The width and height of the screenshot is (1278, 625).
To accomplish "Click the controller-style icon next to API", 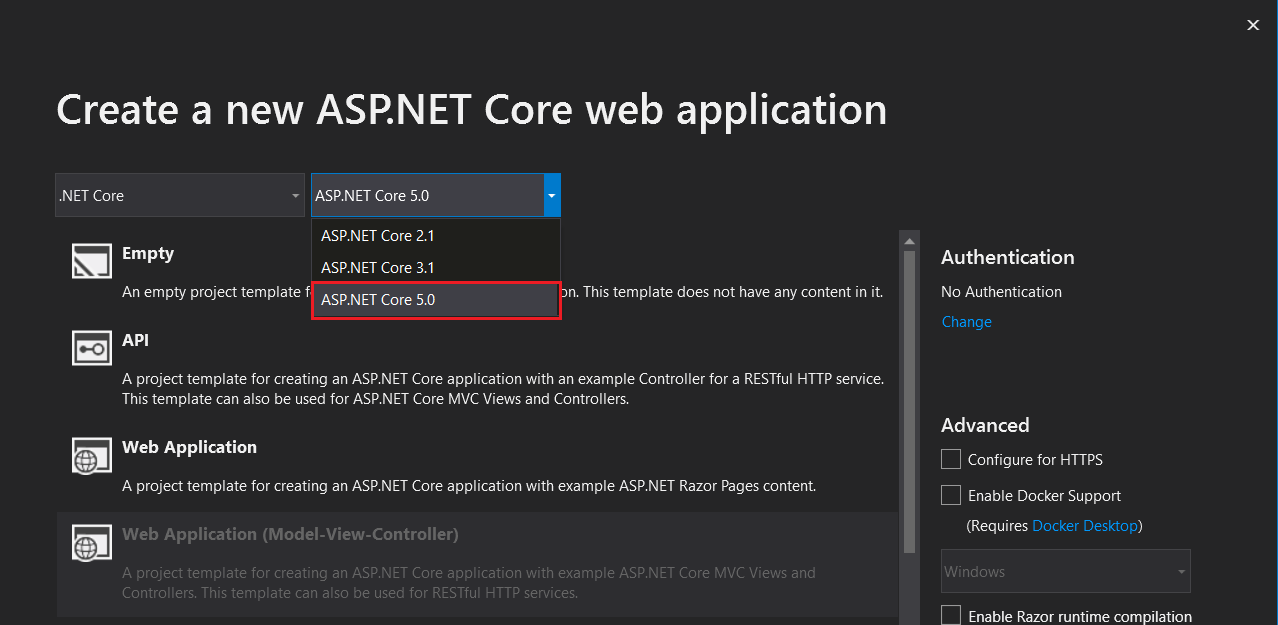I will 91,347.
